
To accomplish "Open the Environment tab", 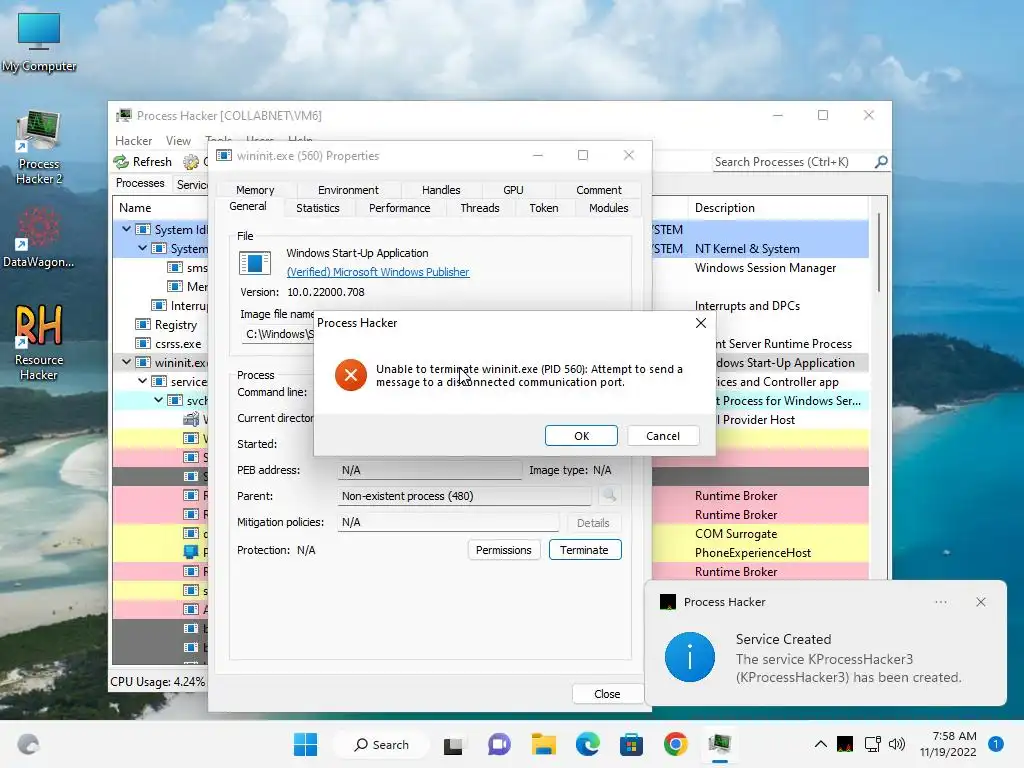I will (x=347, y=190).
